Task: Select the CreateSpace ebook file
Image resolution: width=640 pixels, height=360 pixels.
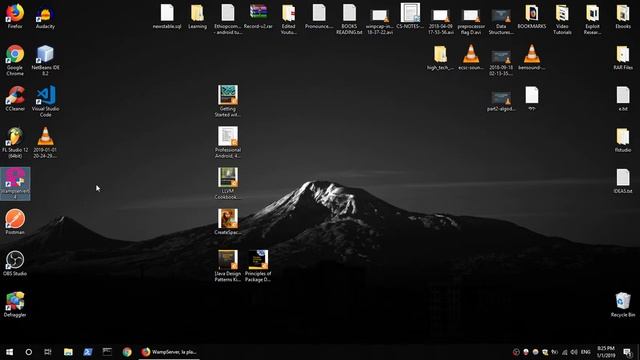Action: click(x=228, y=222)
